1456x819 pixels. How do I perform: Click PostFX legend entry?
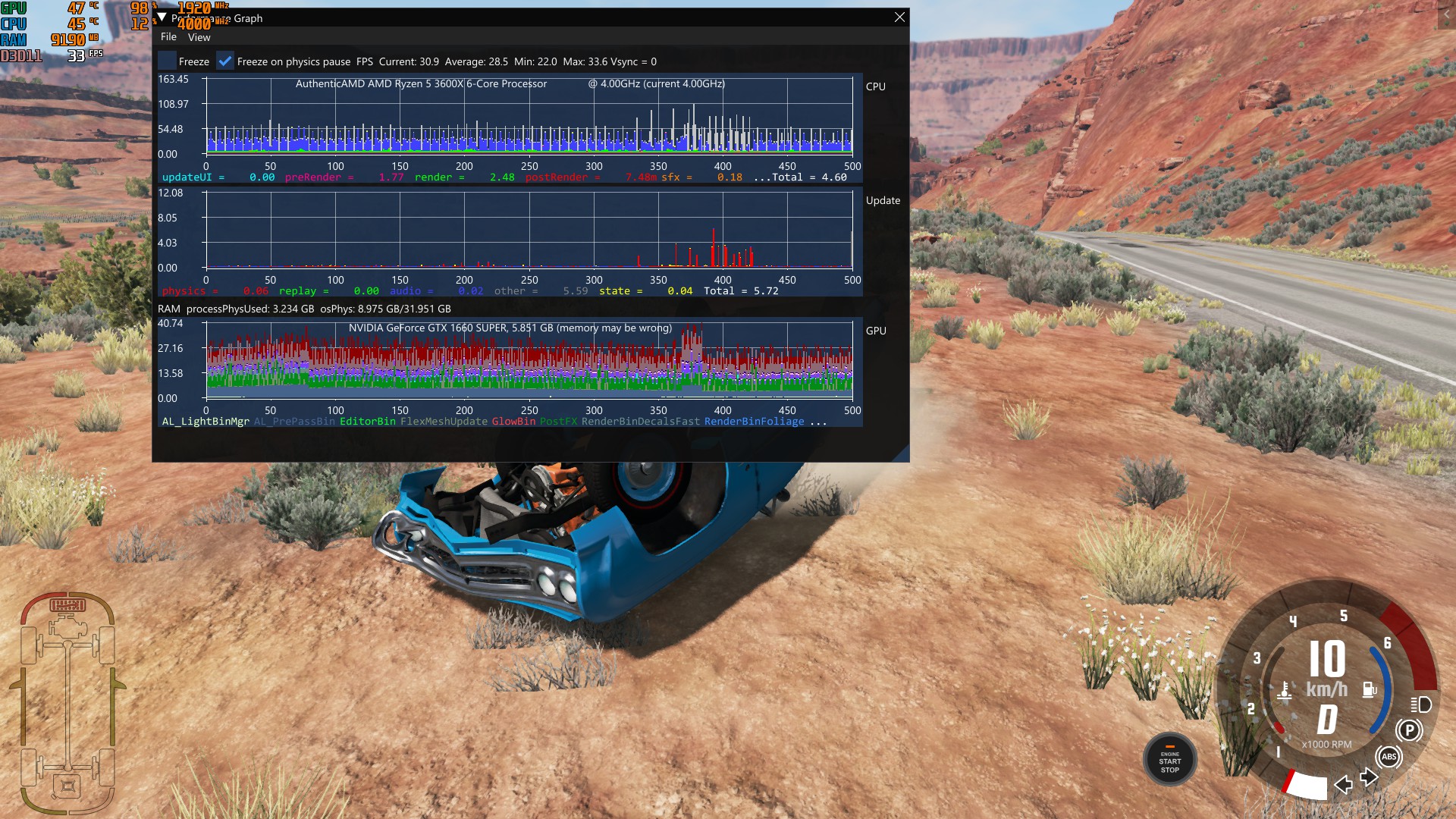[558, 422]
